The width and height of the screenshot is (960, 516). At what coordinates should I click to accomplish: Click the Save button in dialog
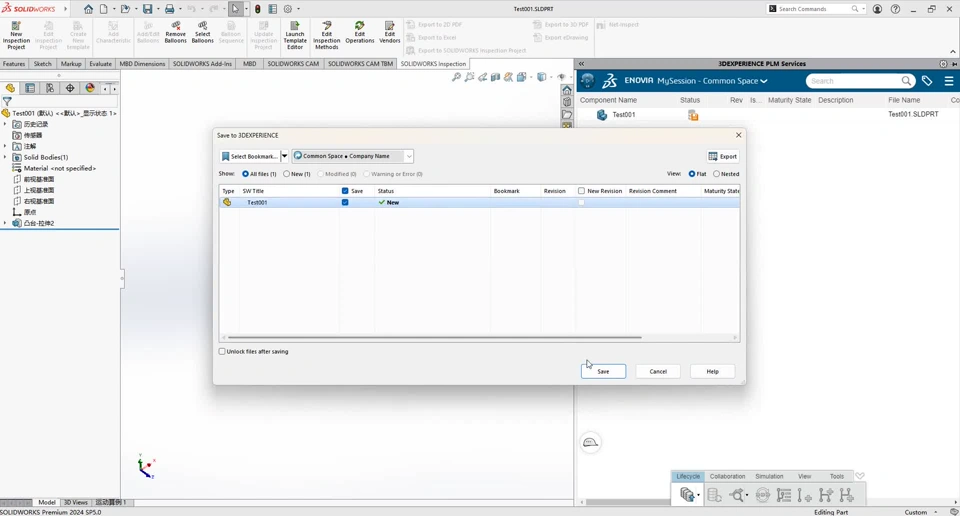tap(603, 372)
